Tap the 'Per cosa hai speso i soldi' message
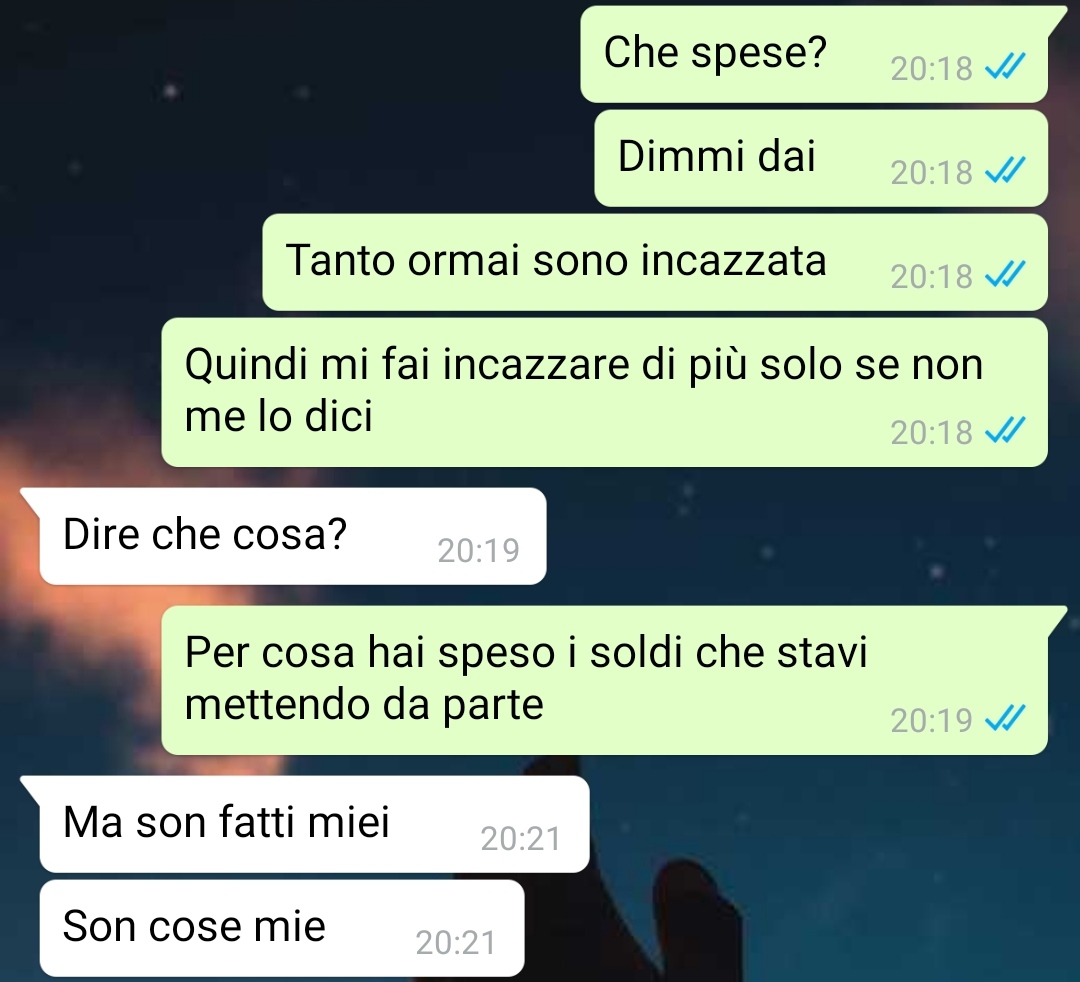Screen dimensions: 1080x982 point(605,680)
